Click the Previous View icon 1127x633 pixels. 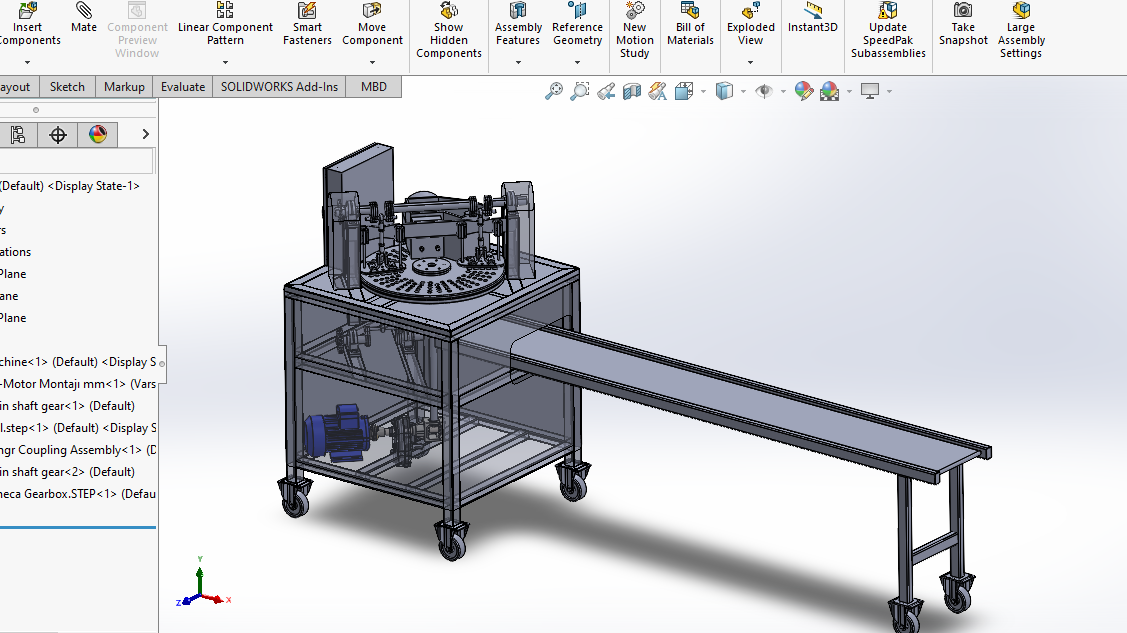606,91
